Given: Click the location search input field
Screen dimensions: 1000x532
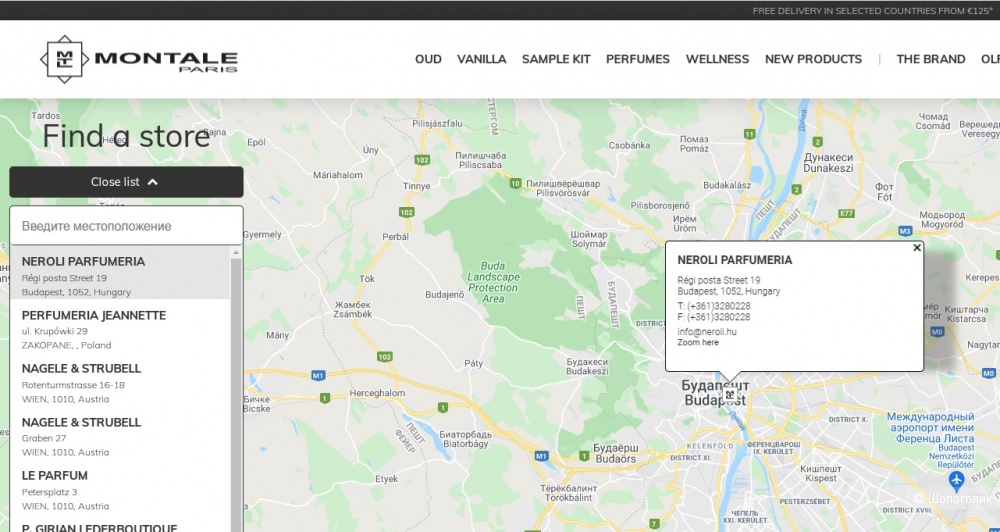Looking at the screenshot, I should click(x=126, y=226).
